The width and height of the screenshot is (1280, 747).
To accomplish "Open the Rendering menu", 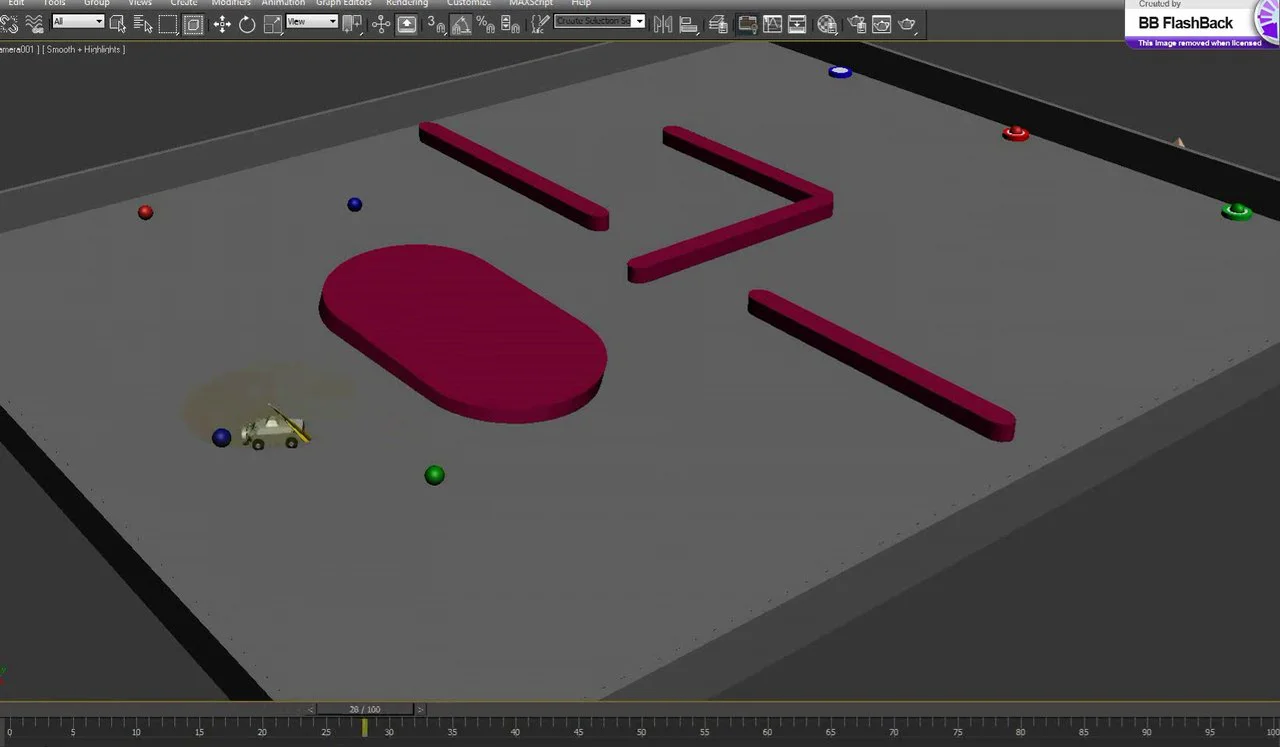I will coord(407,3).
